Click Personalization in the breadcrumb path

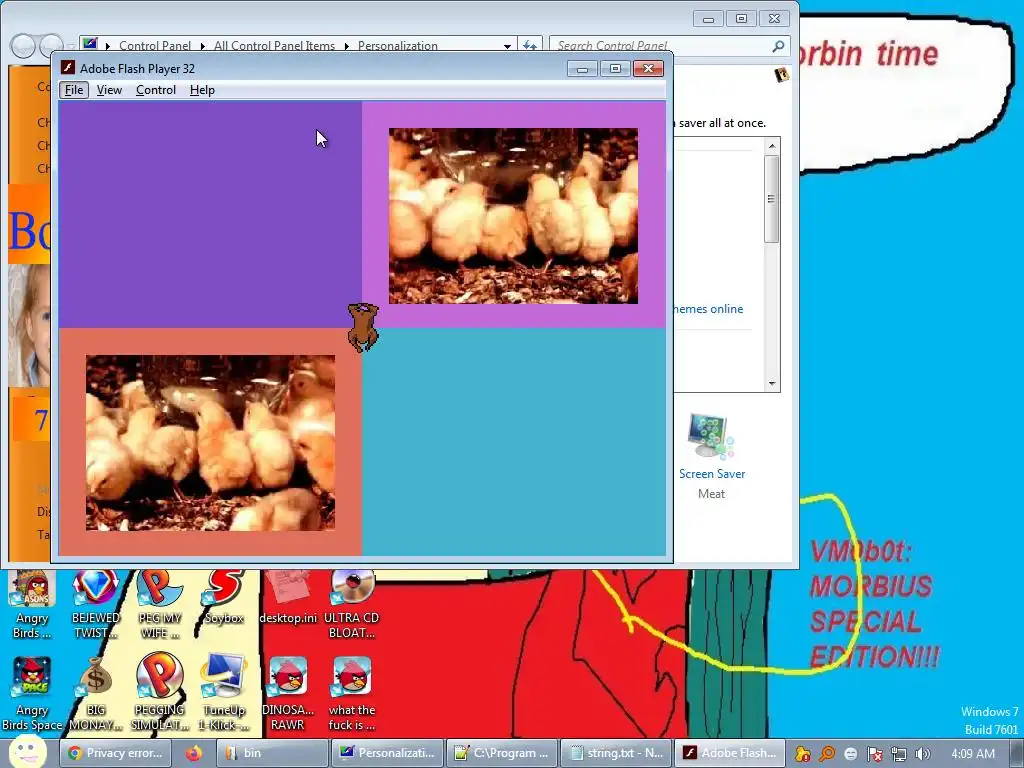coord(398,46)
